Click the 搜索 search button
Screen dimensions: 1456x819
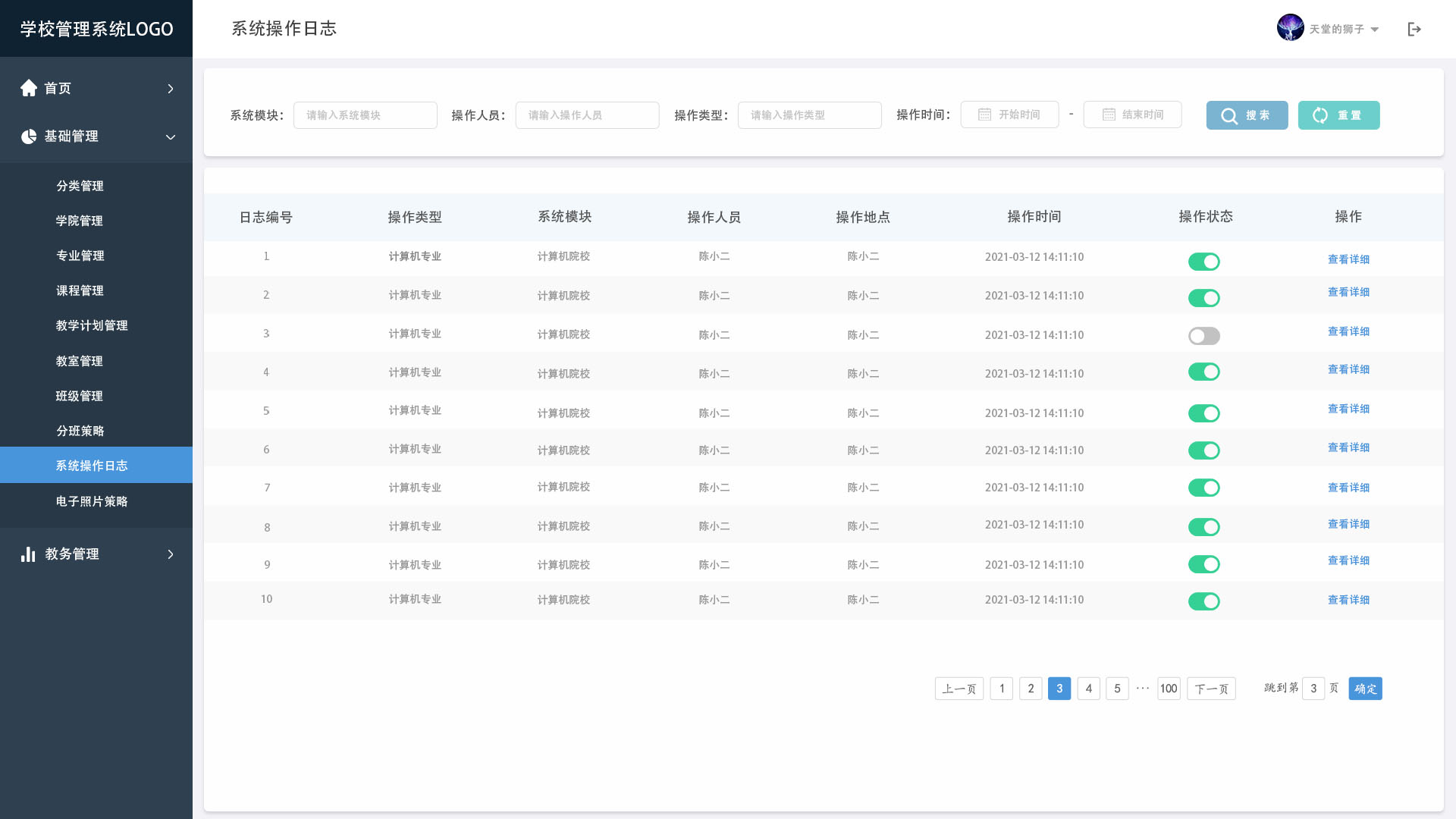point(1247,115)
